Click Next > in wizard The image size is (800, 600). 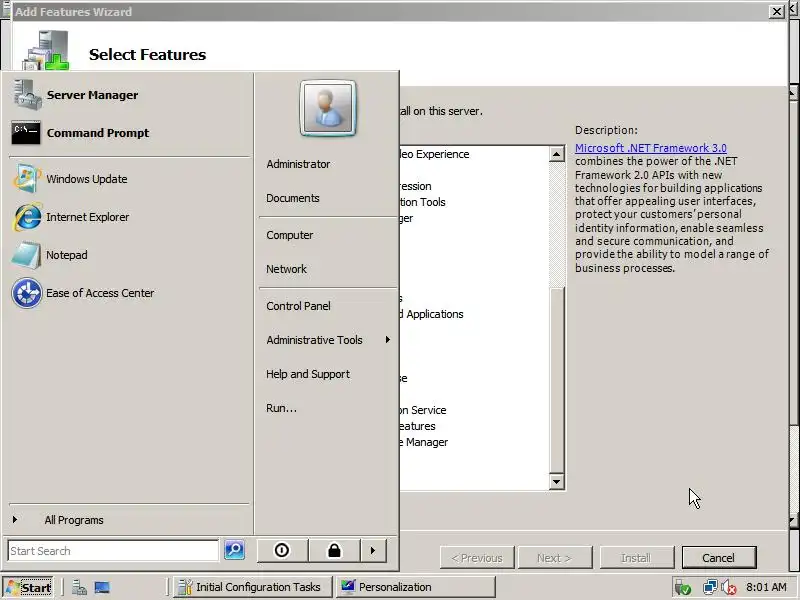click(555, 558)
